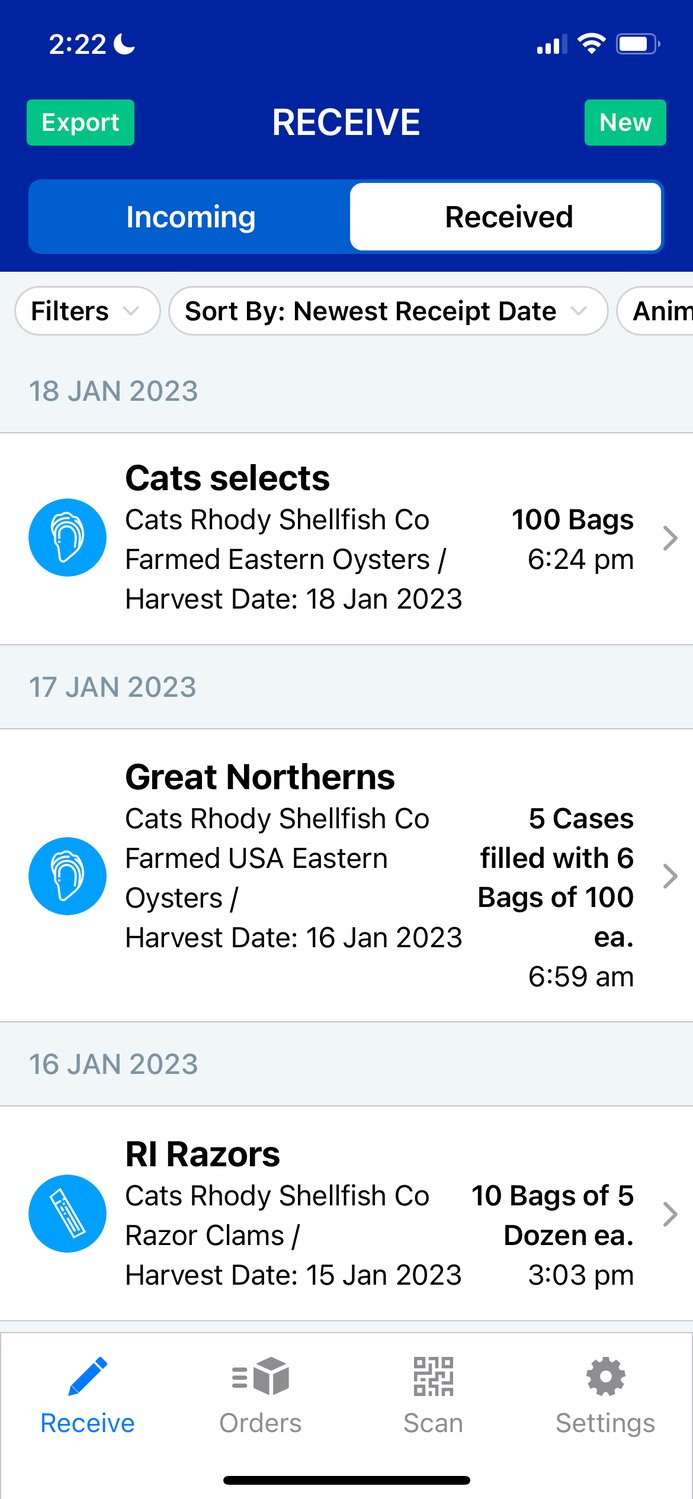Tap the green New button
This screenshot has height=1499, width=693.
(x=625, y=123)
